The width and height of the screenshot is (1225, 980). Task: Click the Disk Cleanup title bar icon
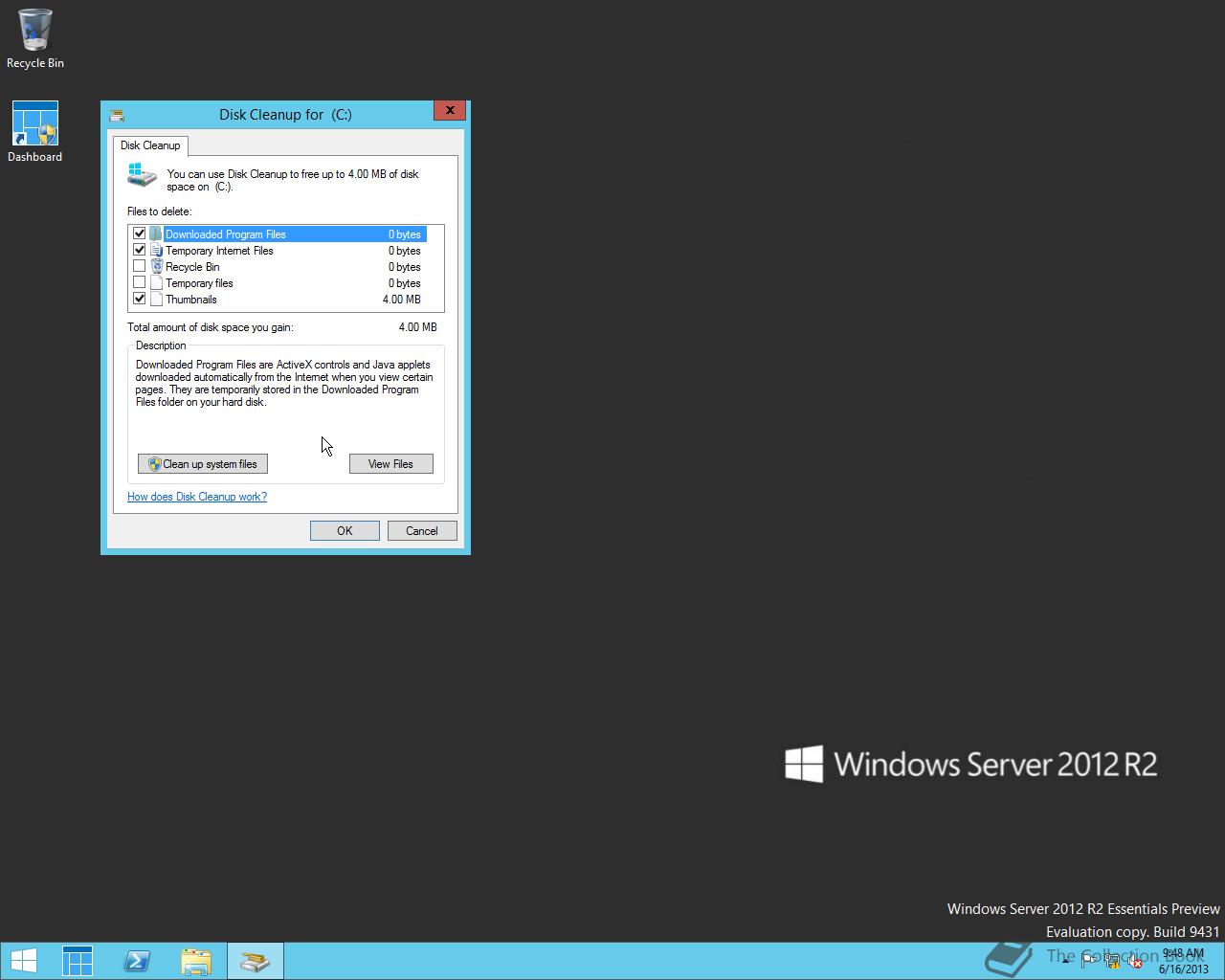118,115
